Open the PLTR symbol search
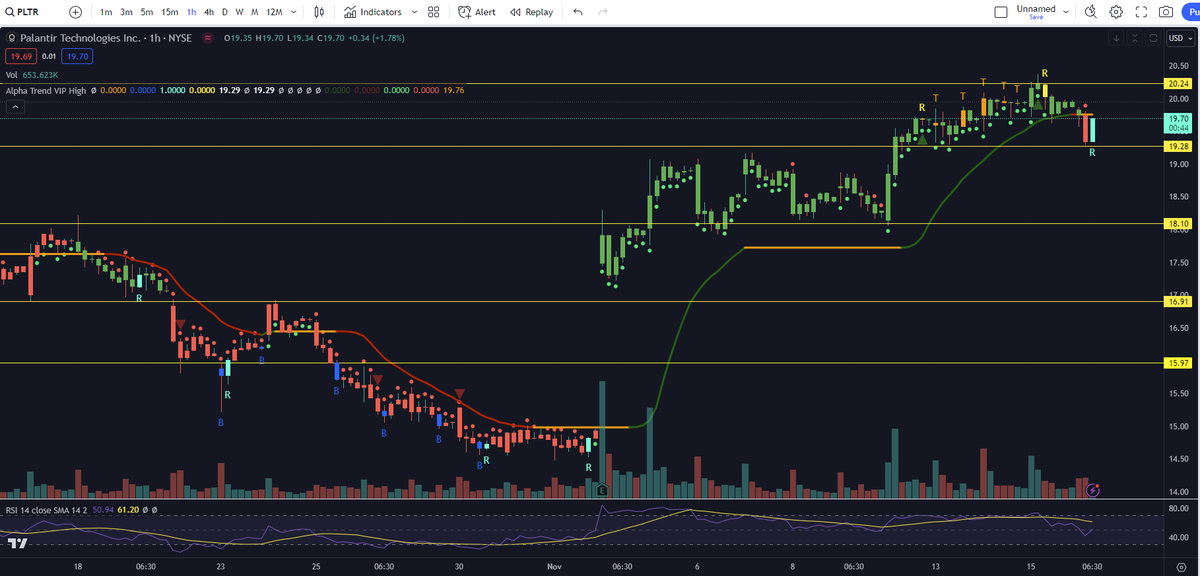1200x576 pixels. [x=23, y=12]
